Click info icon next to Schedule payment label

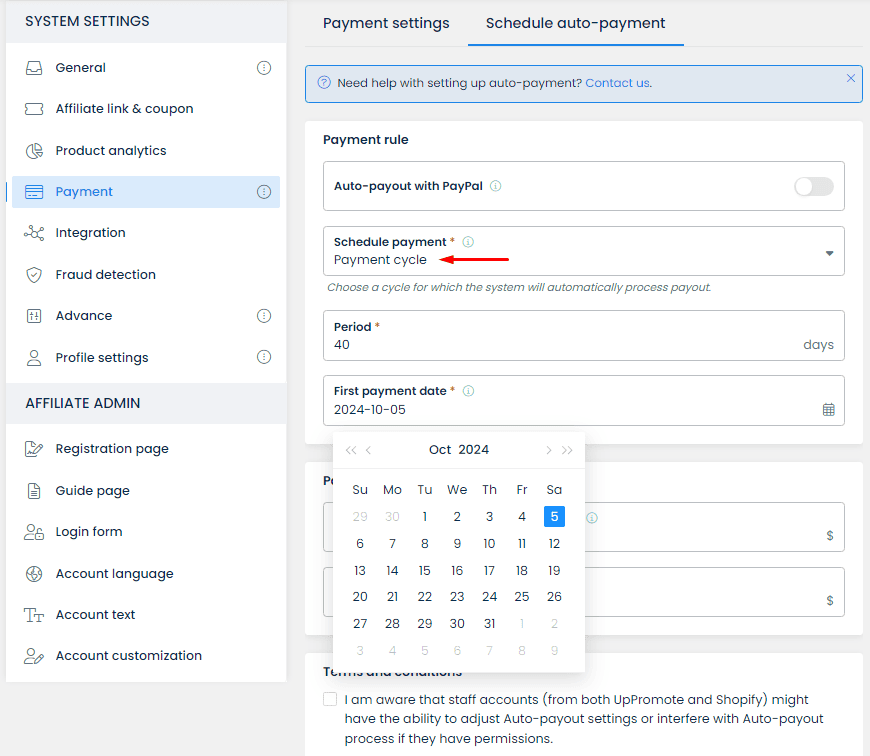click(468, 242)
